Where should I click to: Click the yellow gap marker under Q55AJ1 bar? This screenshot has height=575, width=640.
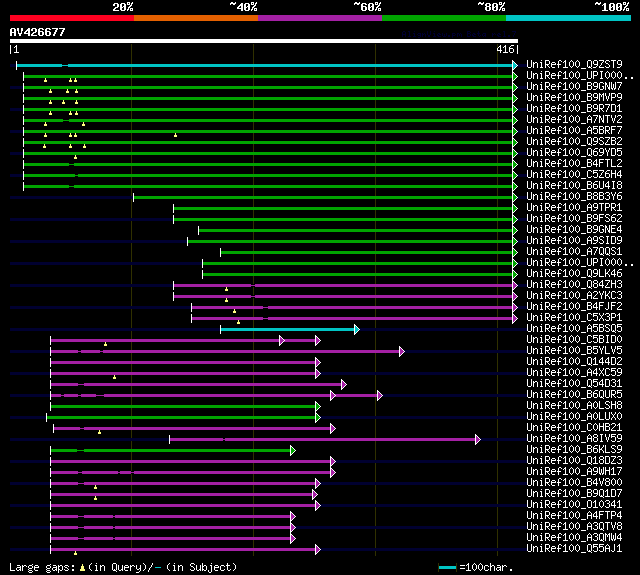(x=76, y=553)
